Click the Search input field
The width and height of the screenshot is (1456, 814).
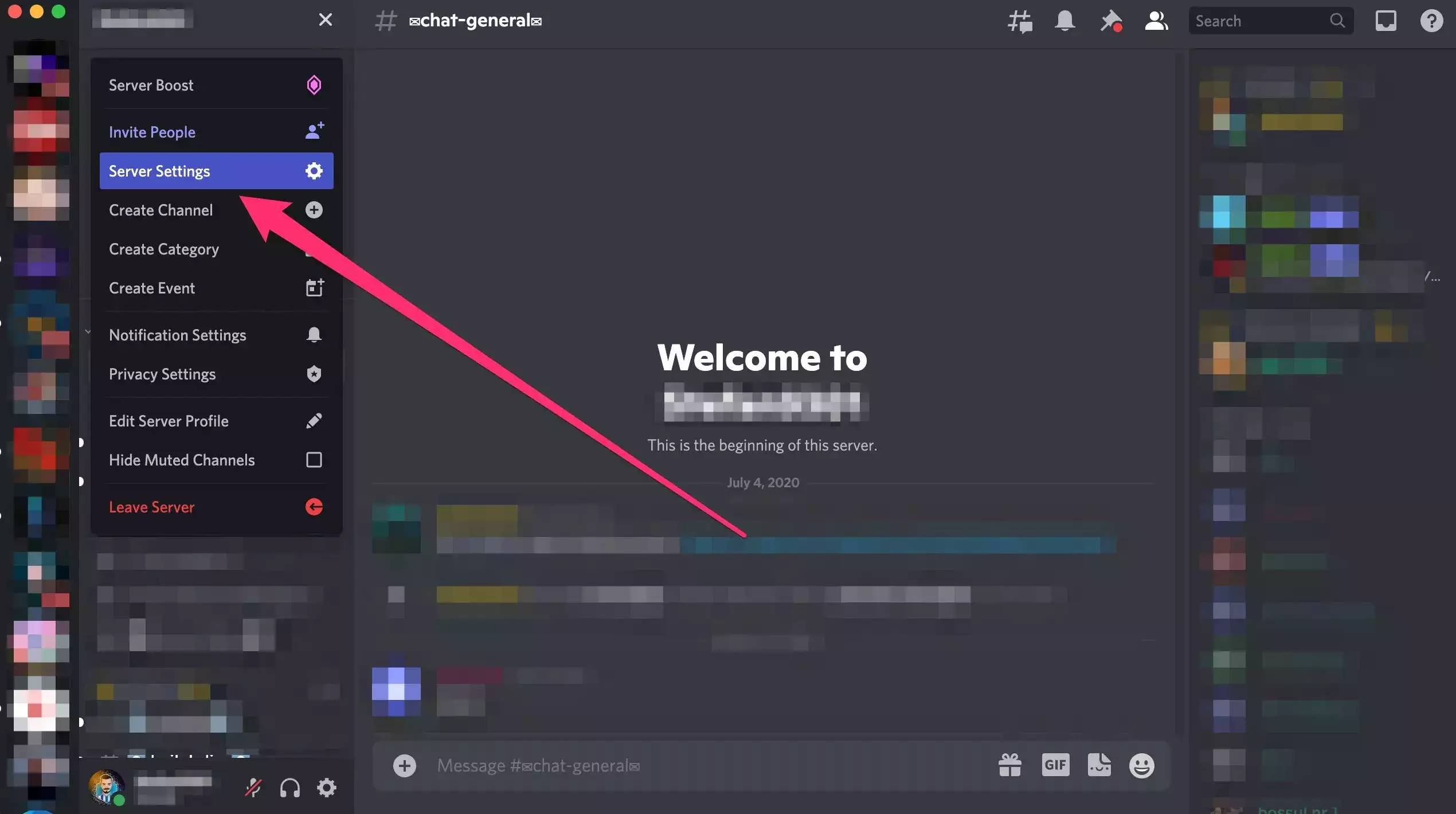(x=1260, y=21)
